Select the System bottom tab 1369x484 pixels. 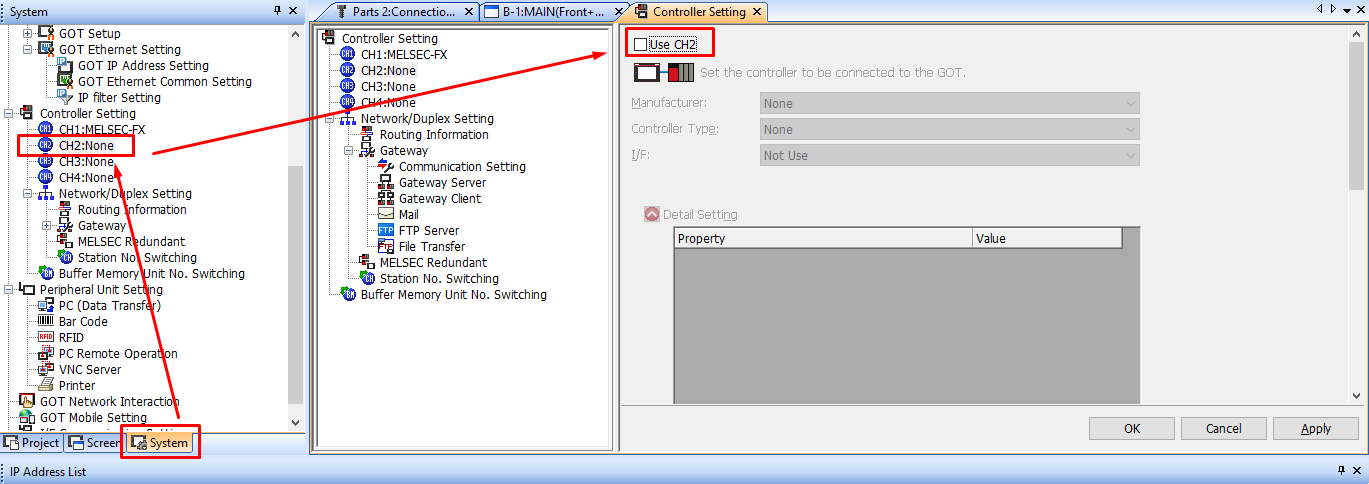pos(160,442)
